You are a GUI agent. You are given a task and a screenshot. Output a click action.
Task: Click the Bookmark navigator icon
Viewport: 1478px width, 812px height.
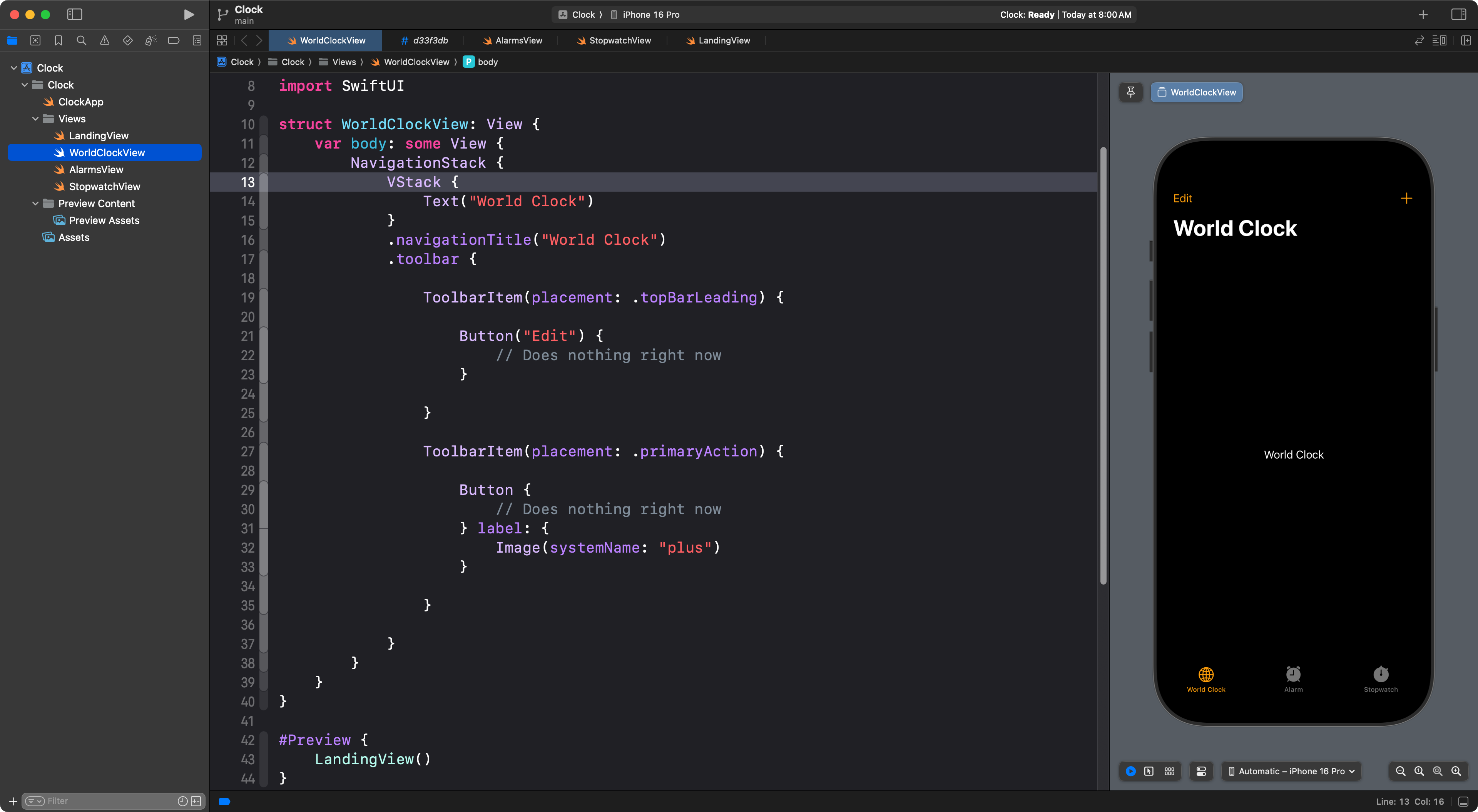(58, 40)
